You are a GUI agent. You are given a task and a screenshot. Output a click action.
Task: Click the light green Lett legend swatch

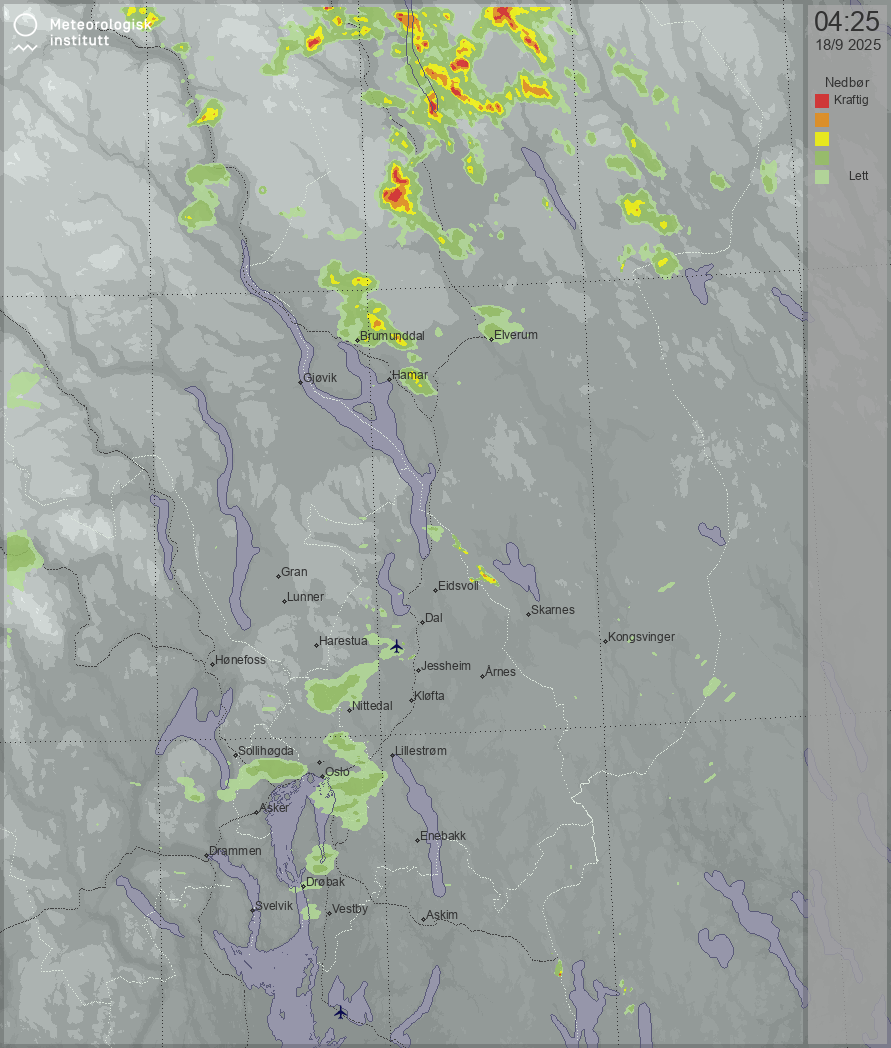coord(821,176)
